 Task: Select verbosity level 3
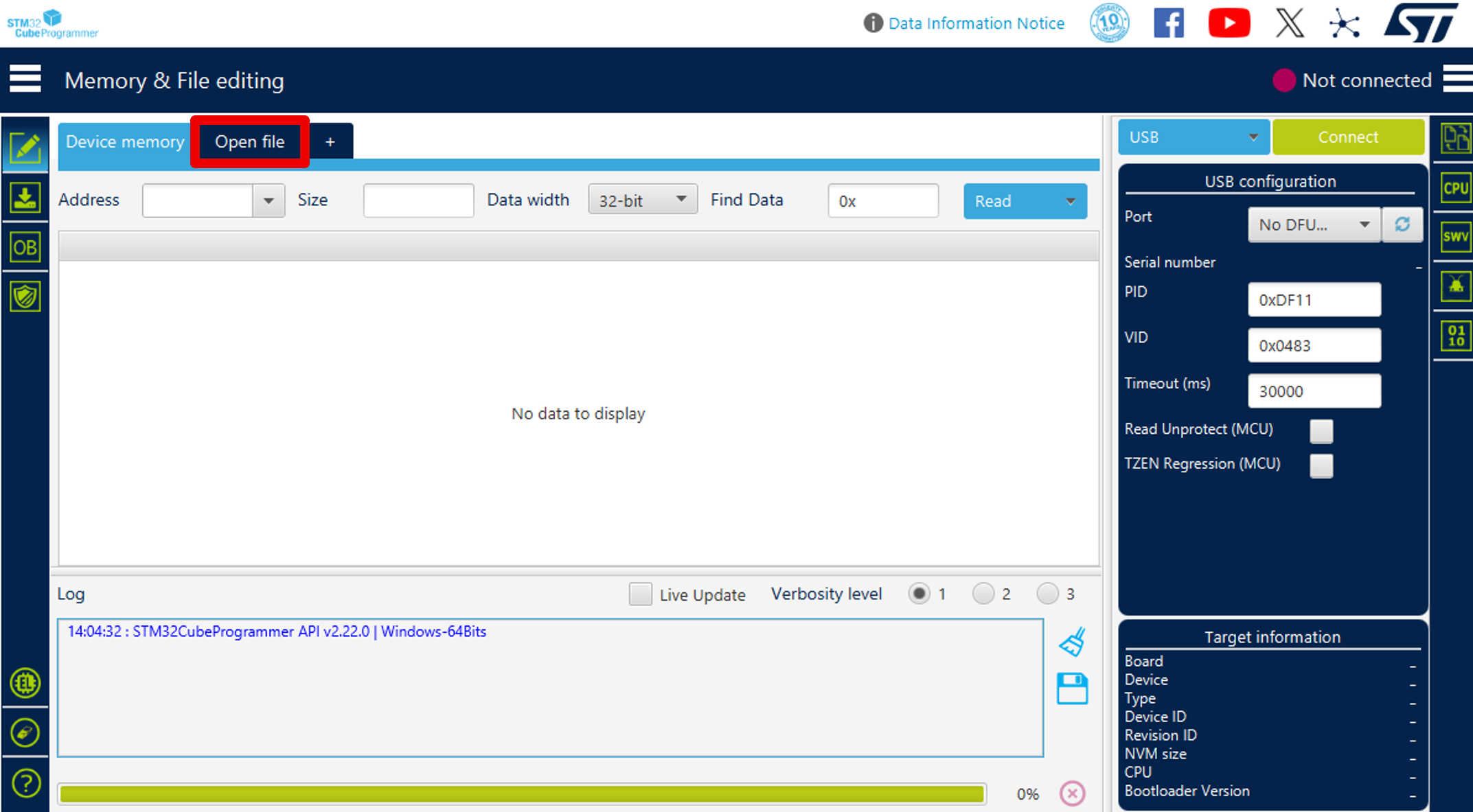(x=1047, y=593)
